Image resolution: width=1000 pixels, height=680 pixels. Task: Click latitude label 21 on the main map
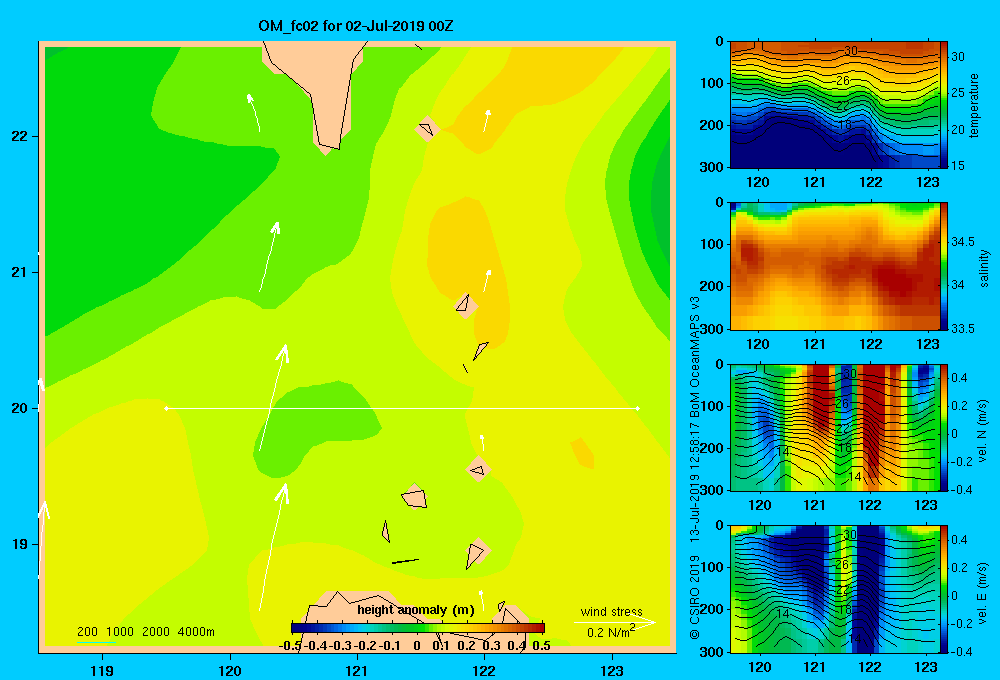[20, 272]
